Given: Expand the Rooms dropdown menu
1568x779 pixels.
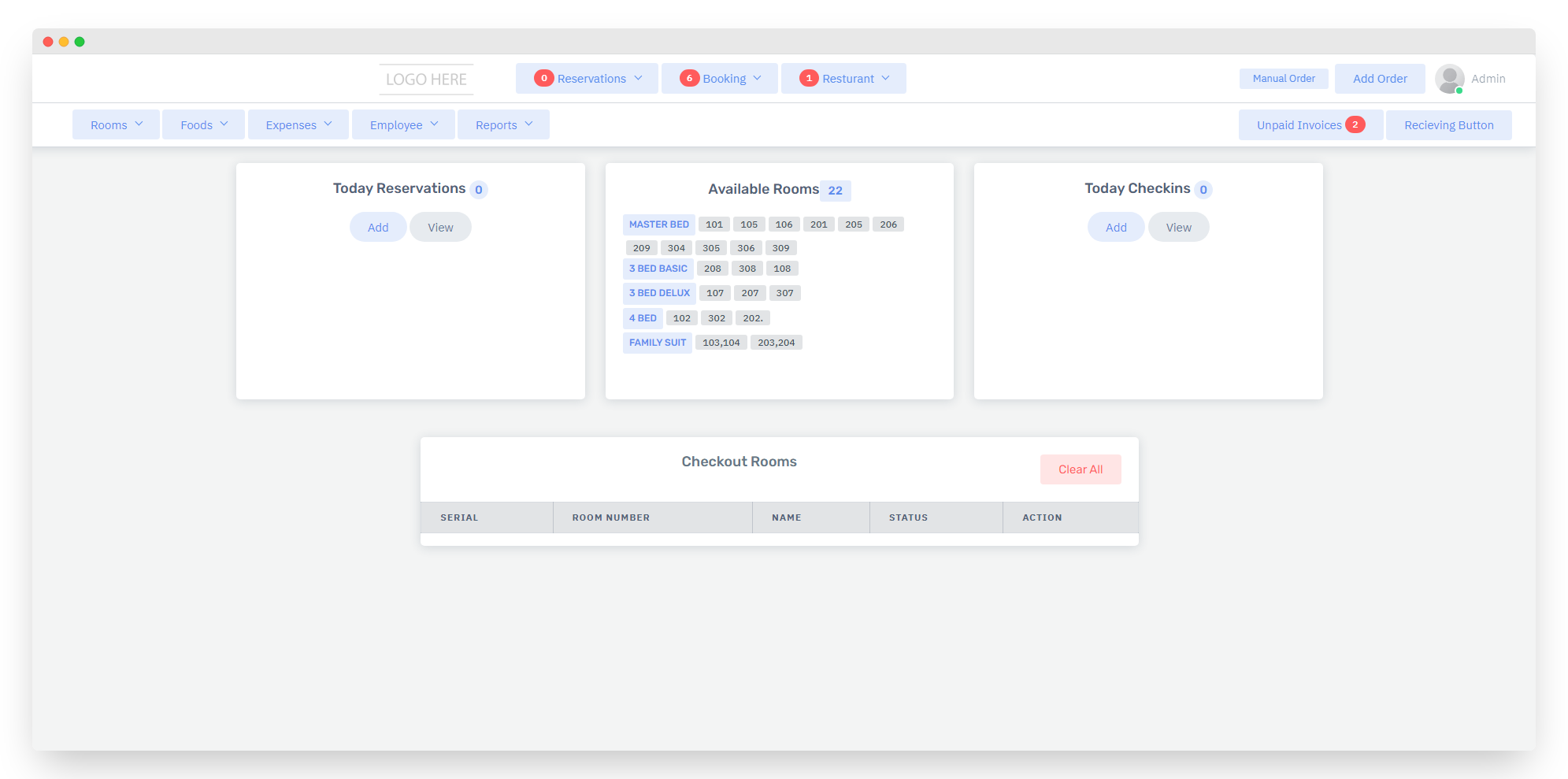Looking at the screenshot, I should point(116,125).
